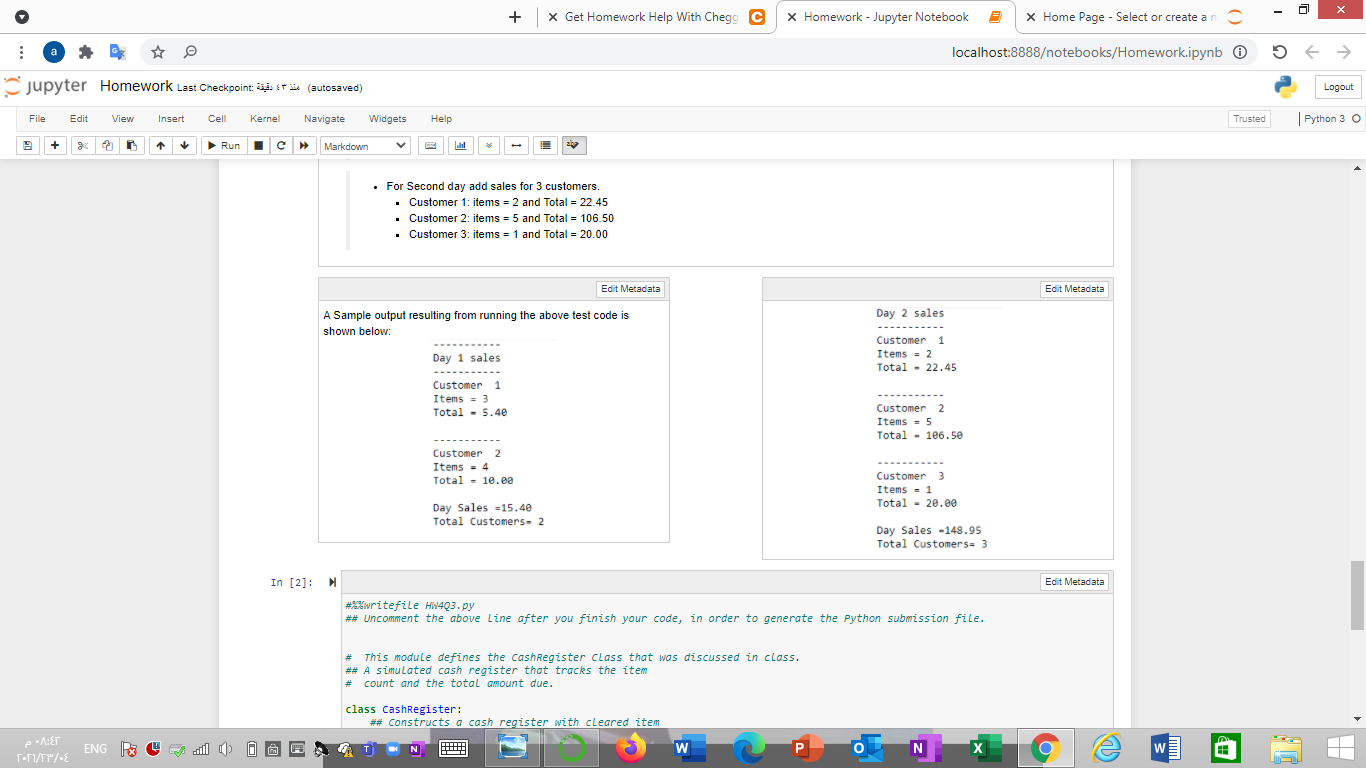This screenshot has width=1366, height=768.
Task: Save the notebook using the floppy disk icon
Action: tap(28, 145)
